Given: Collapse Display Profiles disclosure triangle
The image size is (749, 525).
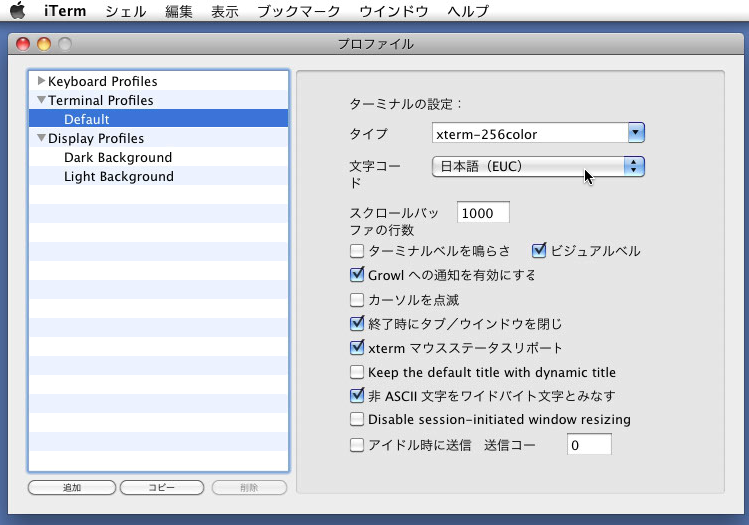Looking at the screenshot, I should tap(42, 138).
